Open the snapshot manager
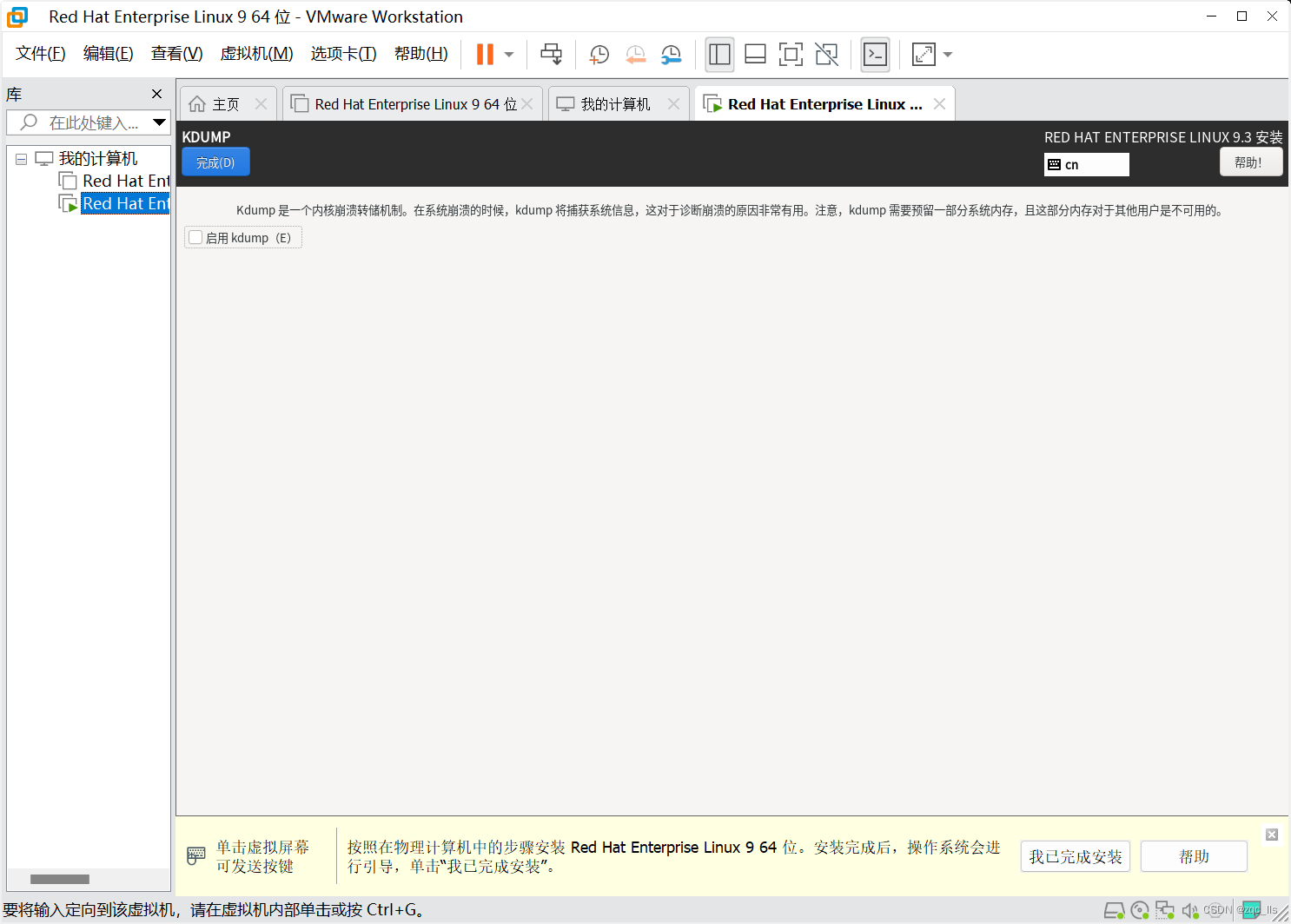The image size is (1291, 924). pyautogui.click(x=671, y=54)
